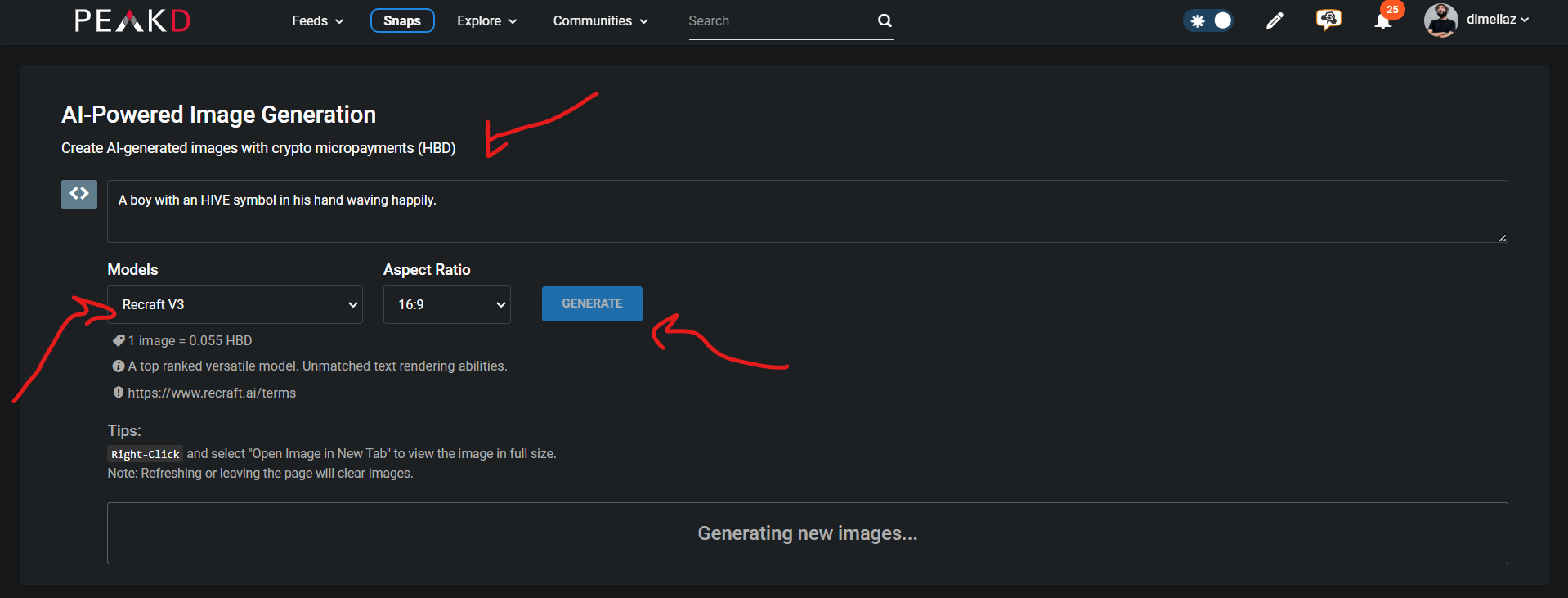Click the dimeilaz profile avatar
Screen dimensions: 1568x598
click(x=1440, y=20)
